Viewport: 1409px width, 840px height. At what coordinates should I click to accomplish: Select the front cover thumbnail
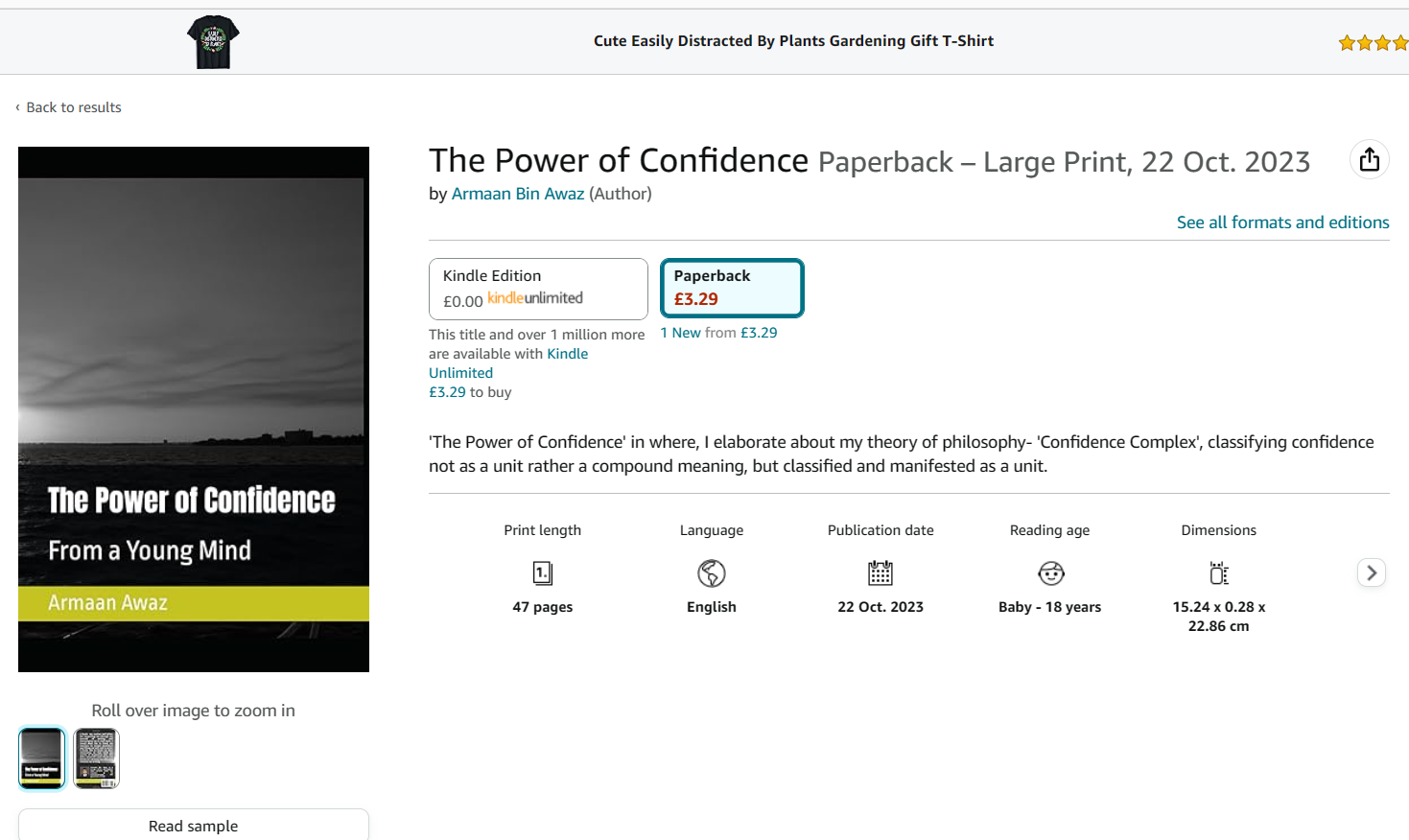coord(42,758)
